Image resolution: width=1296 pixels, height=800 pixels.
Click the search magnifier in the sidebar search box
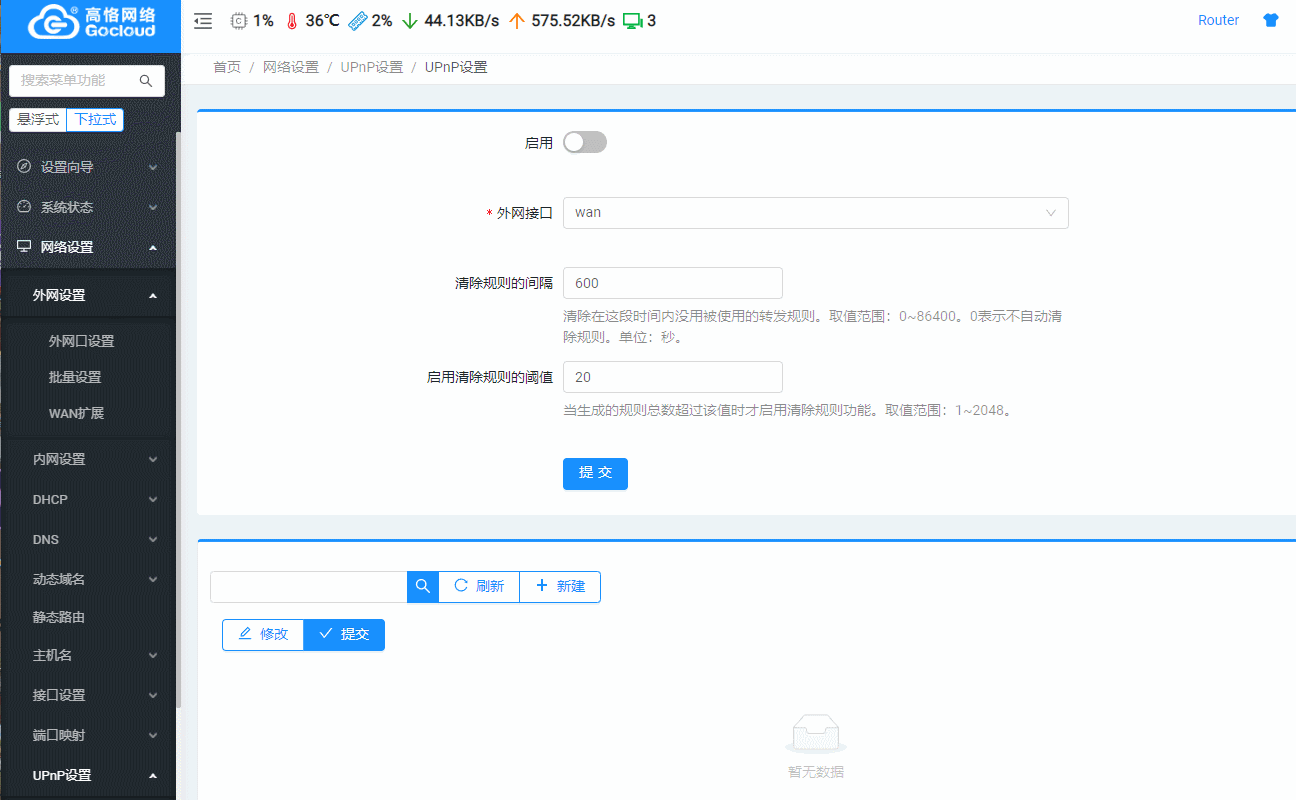click(x=145, y=81)
